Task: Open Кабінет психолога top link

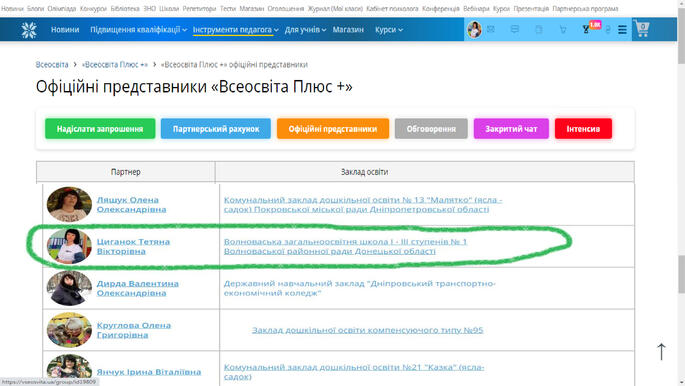Action: coord(392,8)
